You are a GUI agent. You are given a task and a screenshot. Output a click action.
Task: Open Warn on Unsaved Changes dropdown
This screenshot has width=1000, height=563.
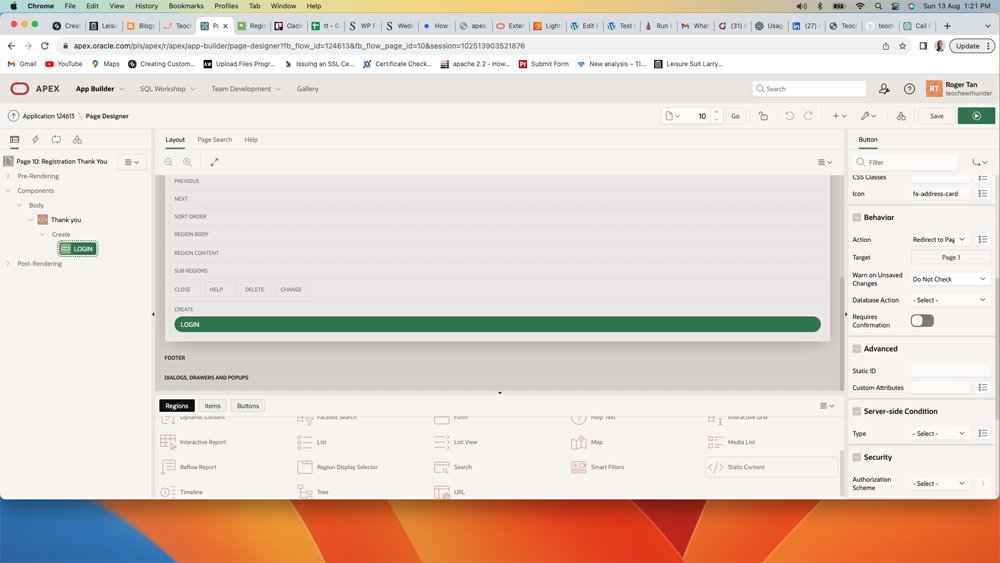coord(950,279)
